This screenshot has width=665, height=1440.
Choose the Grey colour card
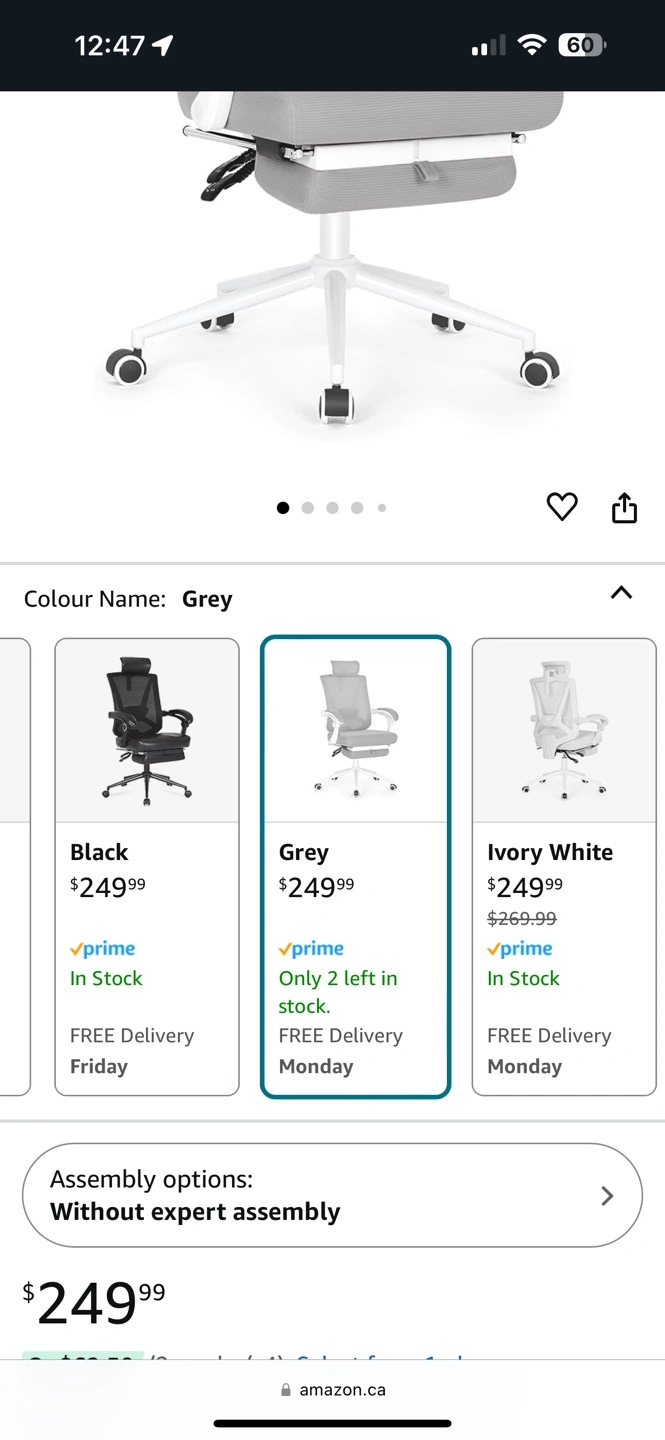click(x=355, y=866)
